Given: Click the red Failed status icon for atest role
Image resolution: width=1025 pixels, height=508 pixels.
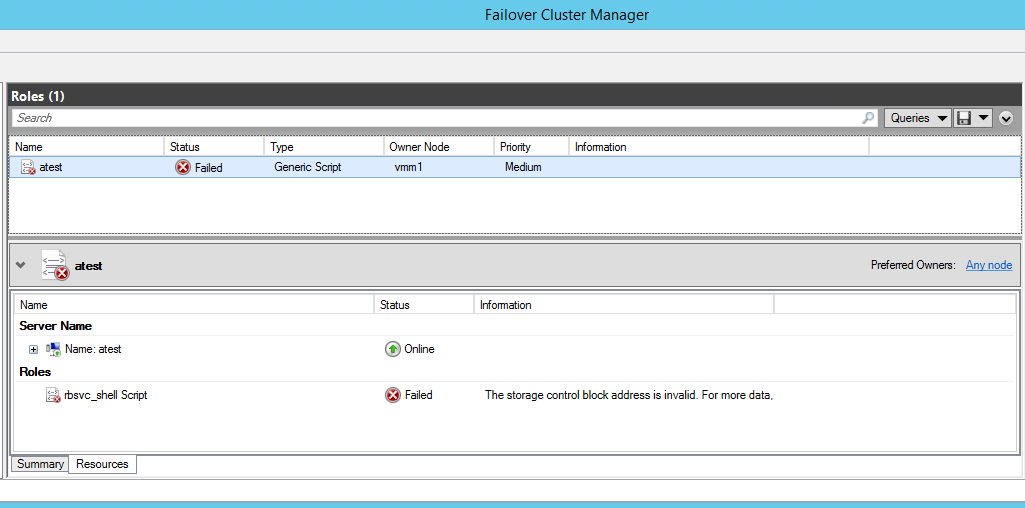Looking at the screenshot, I should point(182,167).
